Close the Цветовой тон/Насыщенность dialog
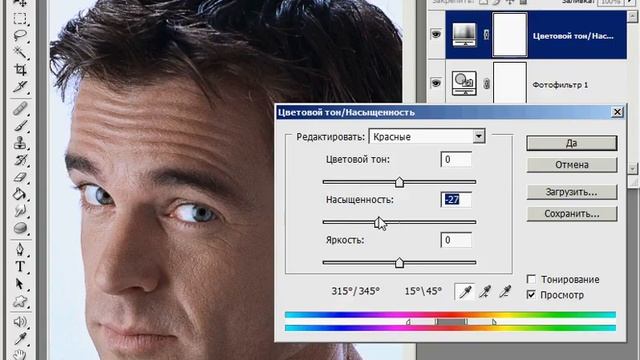 (x=618, y=112)
